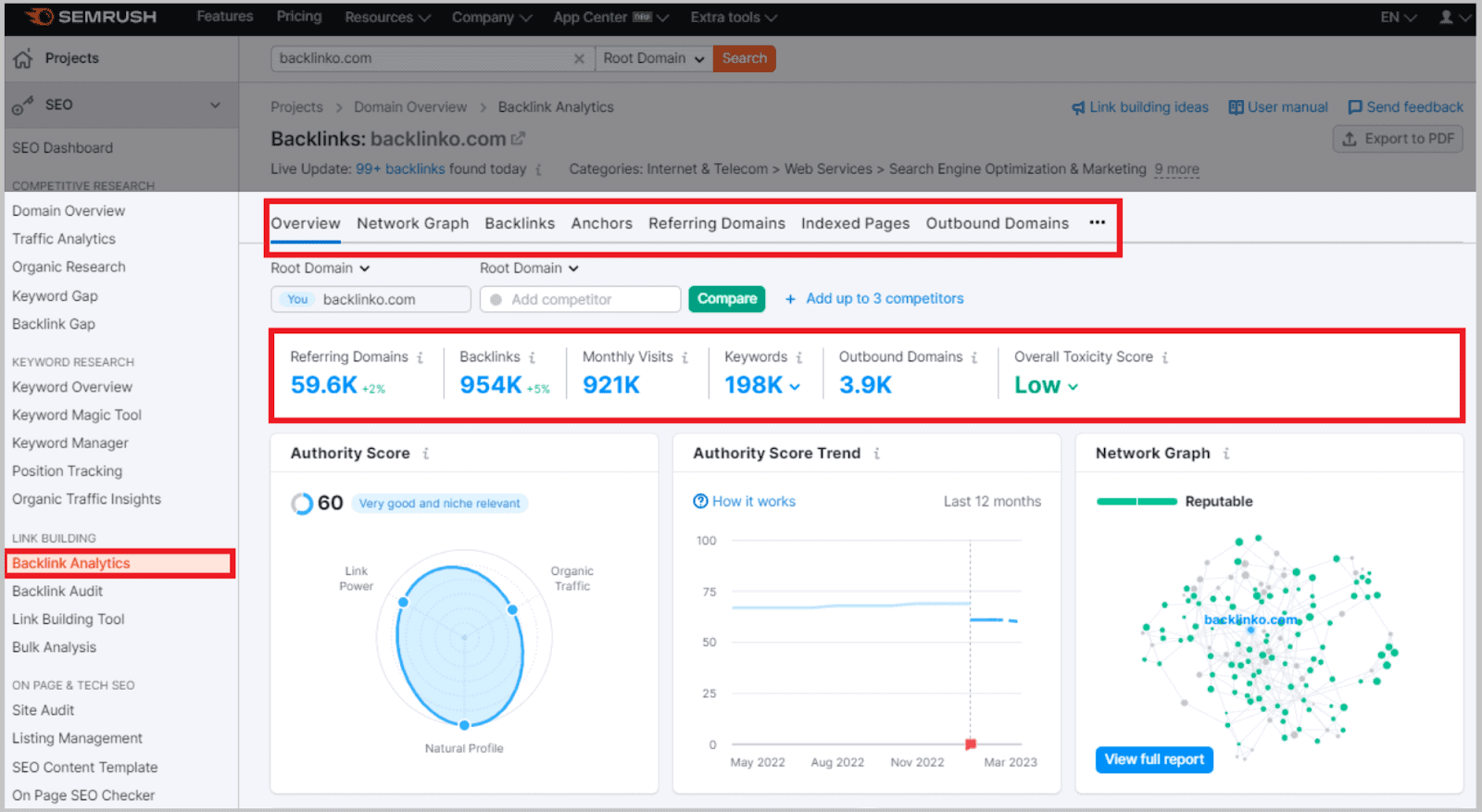Collapse the SEO sidebar section
The width and height of the screenshot is (1482, 812).
pos(216,105)
